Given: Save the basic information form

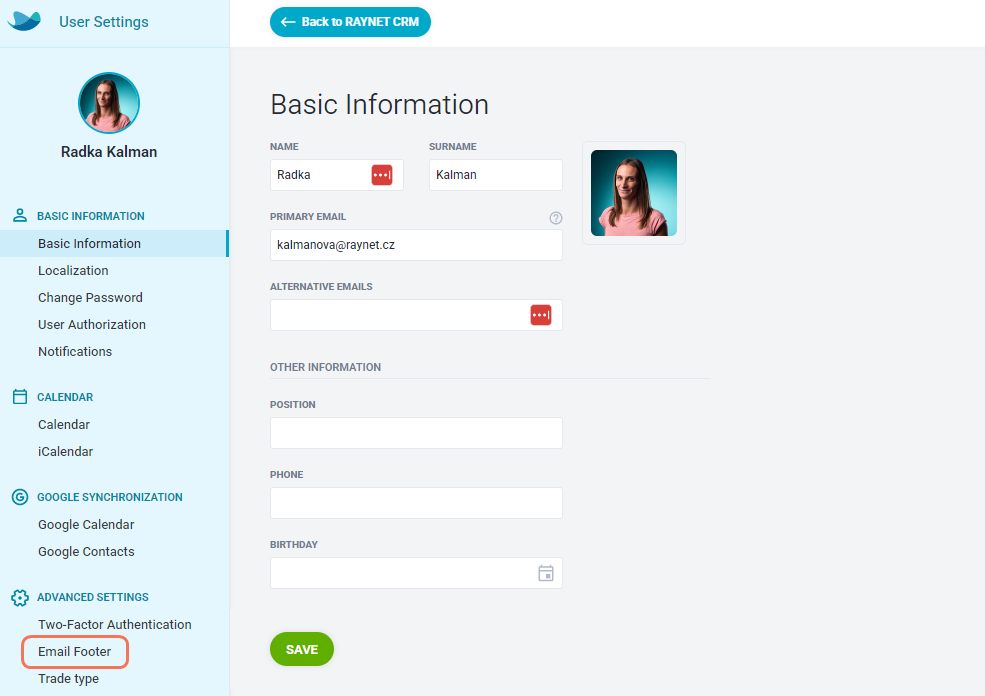Looking at the screenshot, I should 302,649.
